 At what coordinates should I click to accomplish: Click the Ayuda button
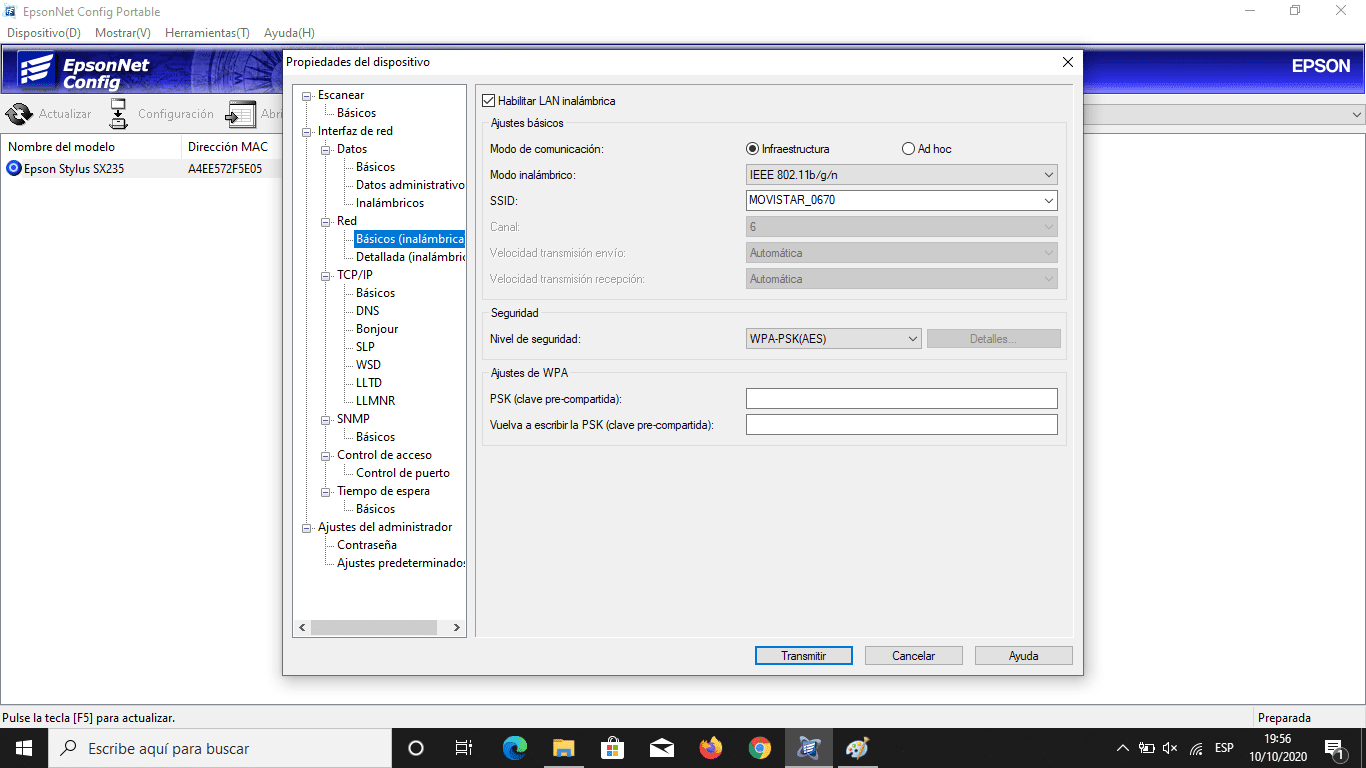(1023, 655)
